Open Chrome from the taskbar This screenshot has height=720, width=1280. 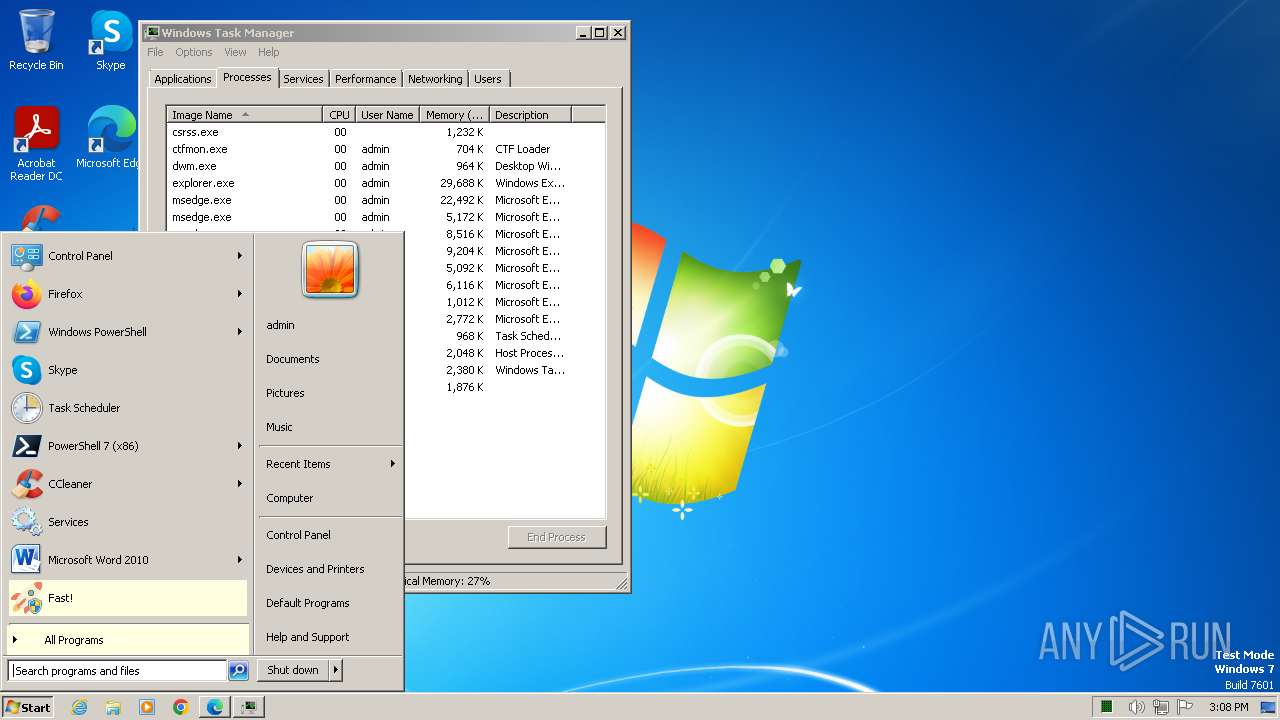[181, 707]
